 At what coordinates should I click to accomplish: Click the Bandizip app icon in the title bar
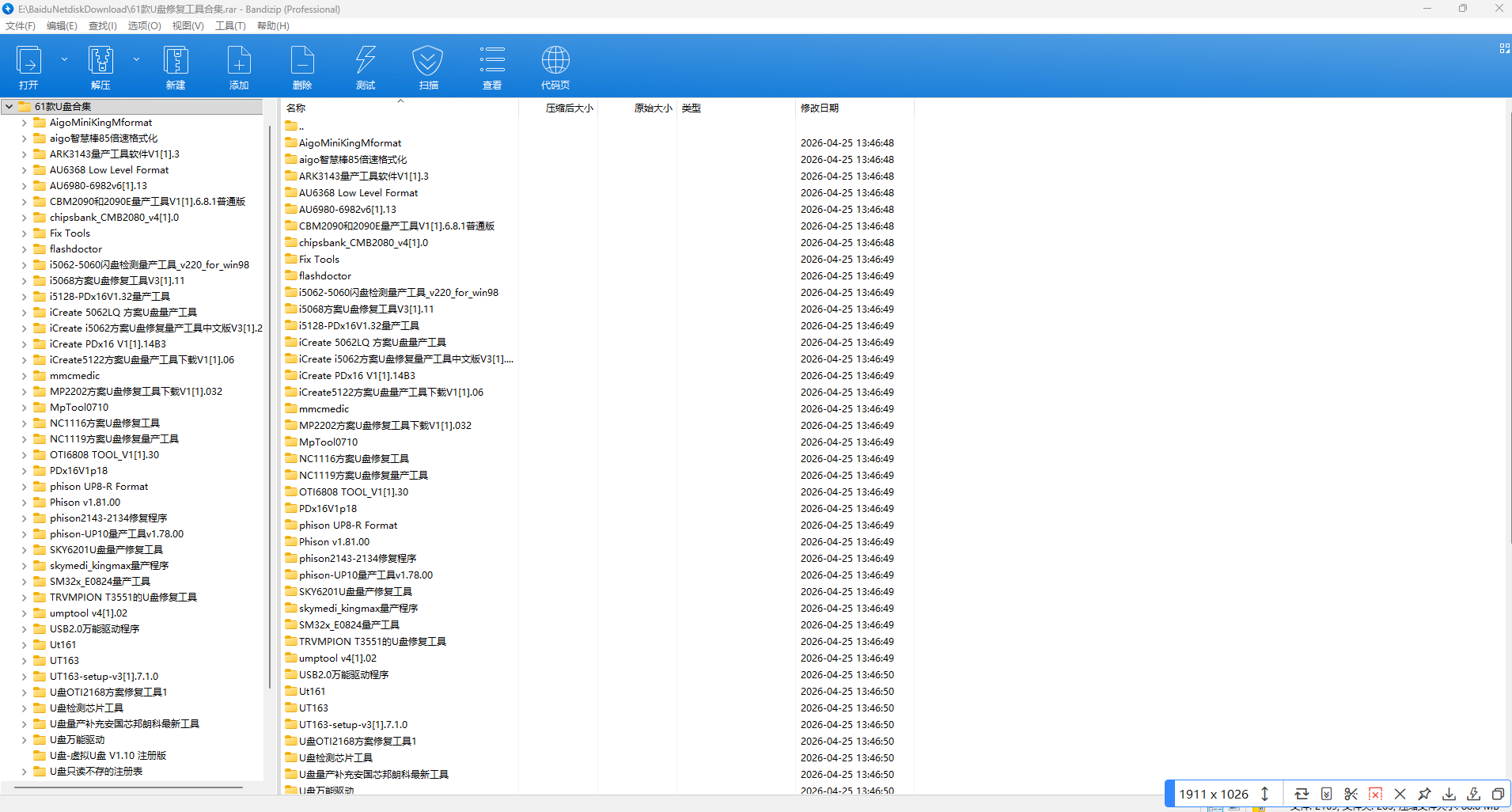pyautogui.click(x=9, y=9)
